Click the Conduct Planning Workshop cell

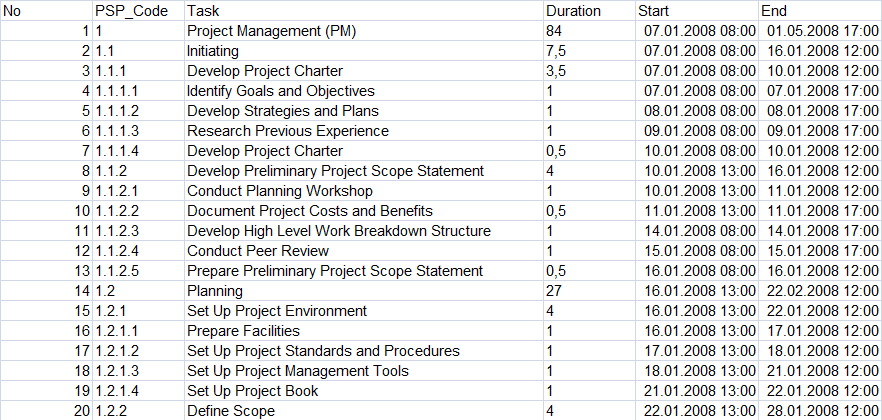pos(364,191)
